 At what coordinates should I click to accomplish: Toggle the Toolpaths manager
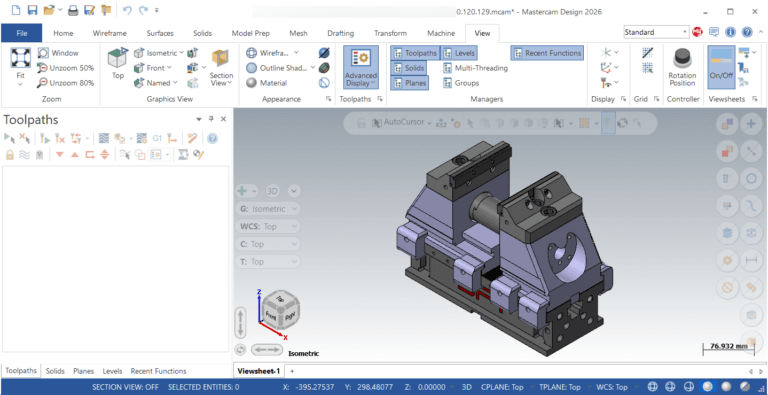[x=415, y=53]
